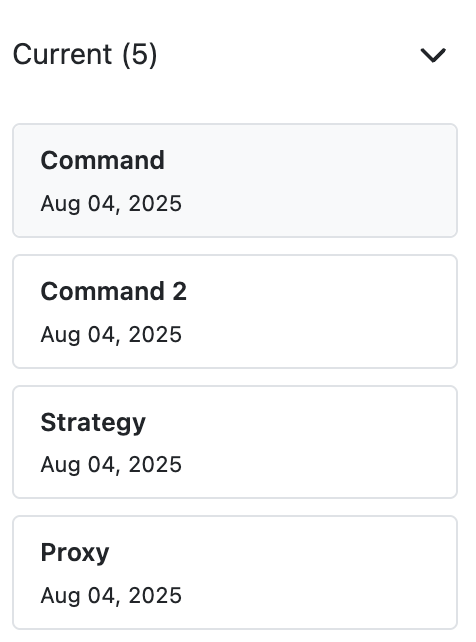
Task: Click the Proxy title text
Action: pyautogui.click(x=75, y=553)
